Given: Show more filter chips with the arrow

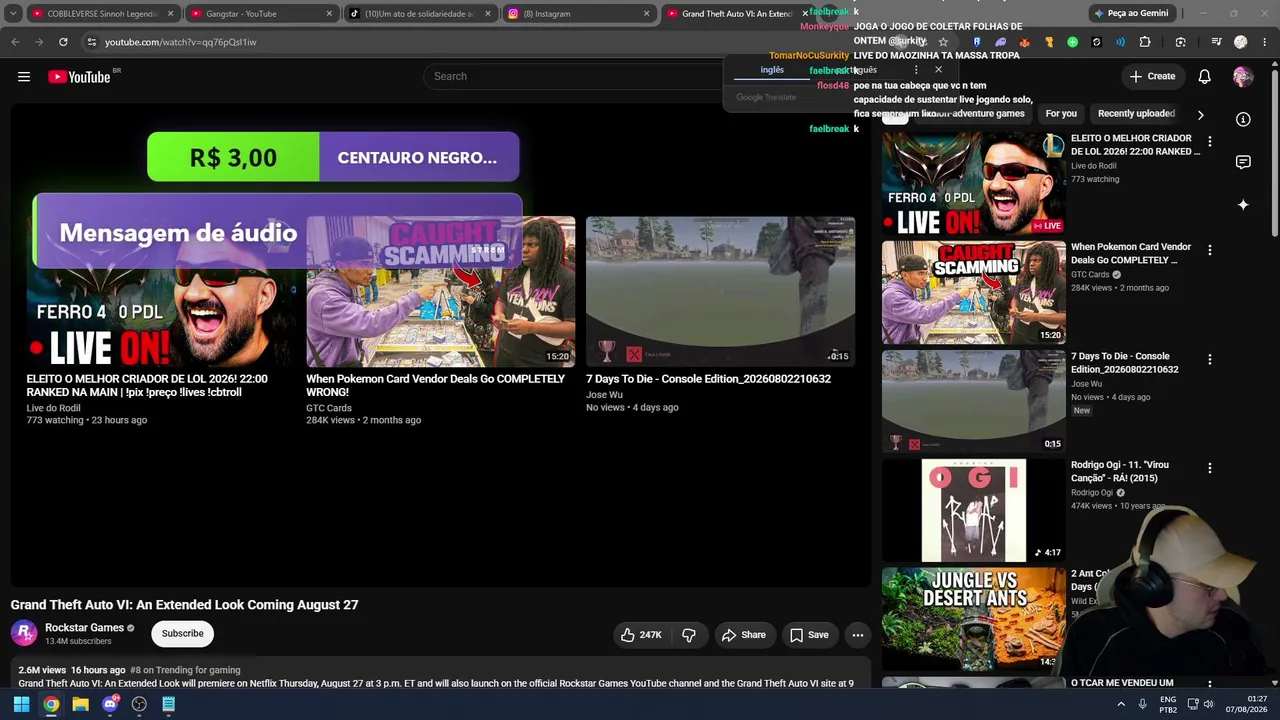Looking at the screenshot, I should (x=1200, y=115).
